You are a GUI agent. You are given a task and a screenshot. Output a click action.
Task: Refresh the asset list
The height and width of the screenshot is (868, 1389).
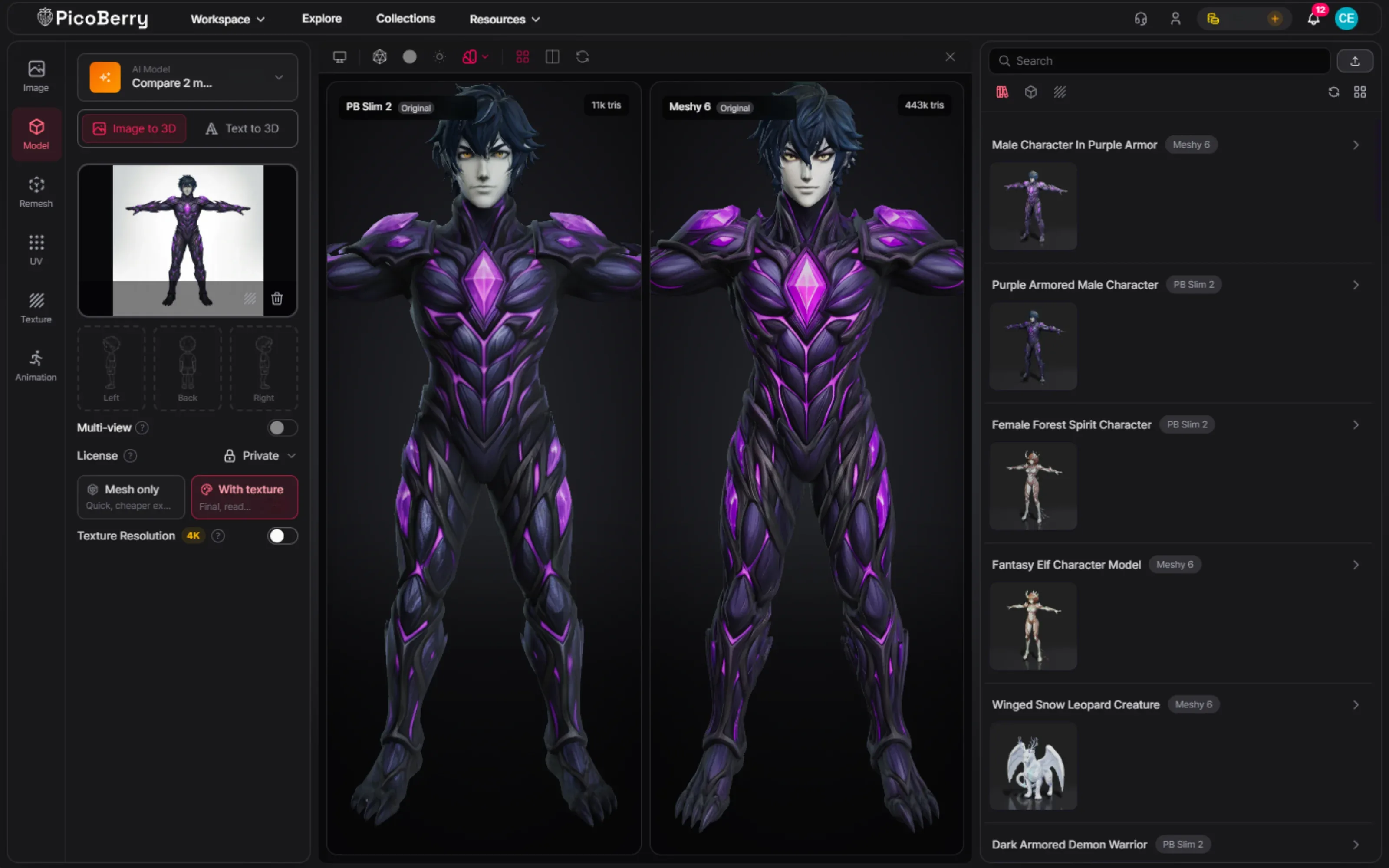point(1333,92)
